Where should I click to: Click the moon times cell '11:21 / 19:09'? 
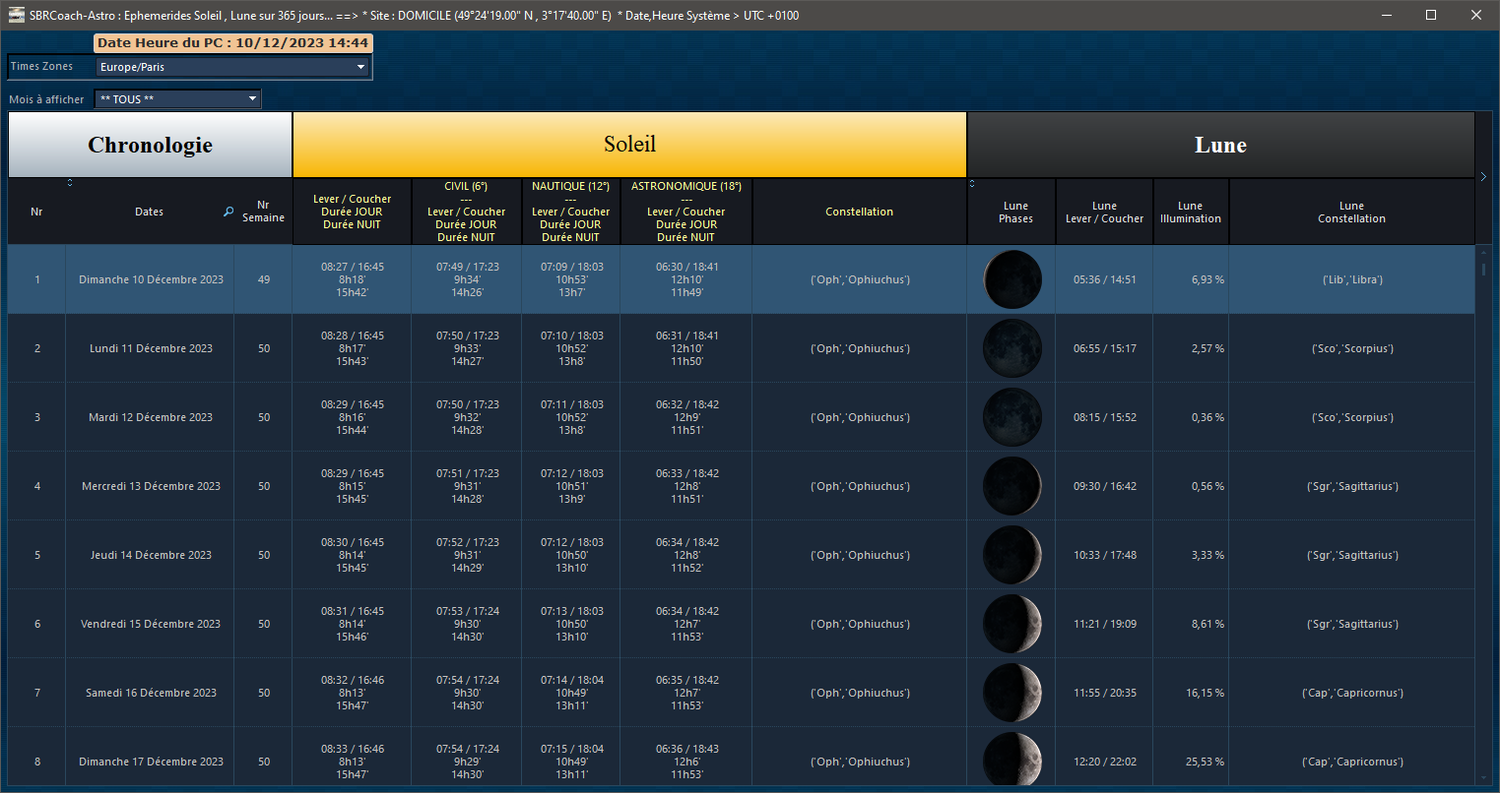click(1105, 624)
